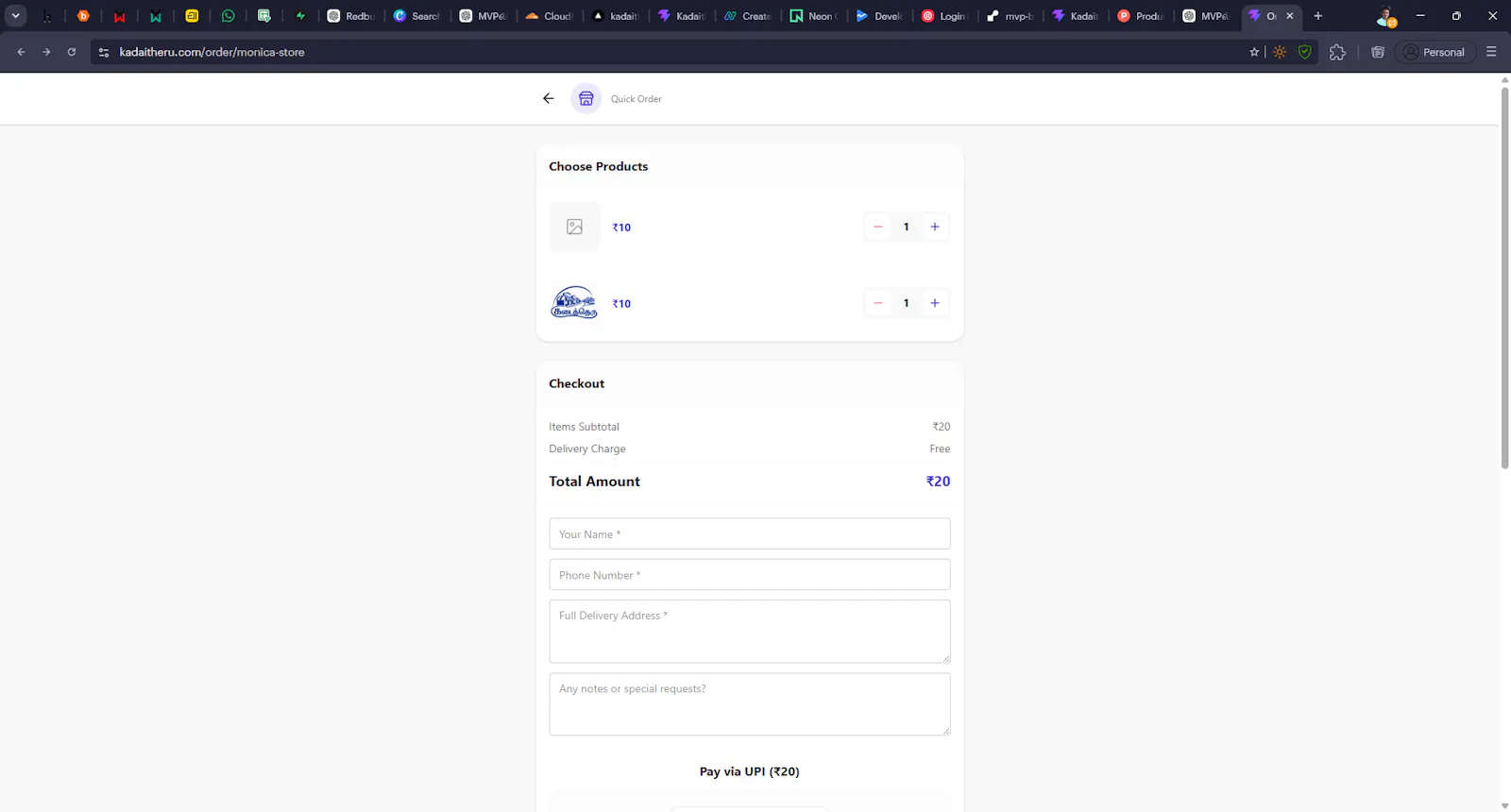This screenshot has width=1511, height=812.
Task: Click the blue logo thumbnail of the second product
Action: point(574,303)
